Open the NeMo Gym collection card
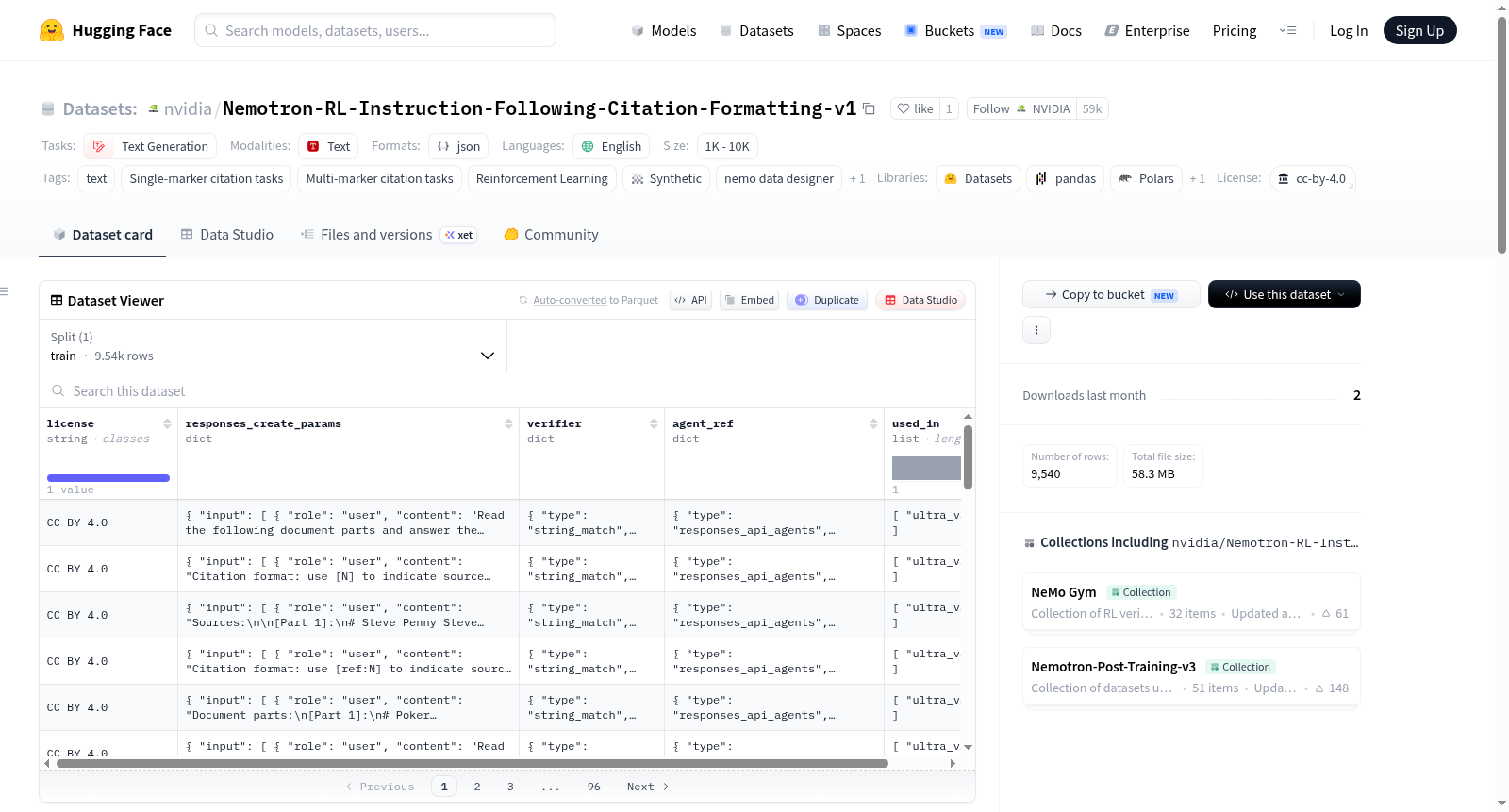This screenshot has width=1509, height=812. 1191,602
